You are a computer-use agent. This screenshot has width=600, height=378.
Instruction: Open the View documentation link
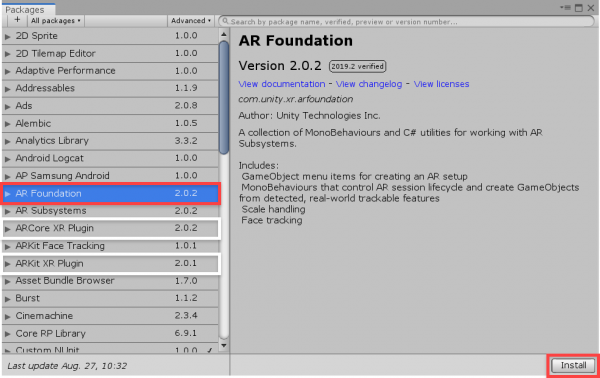(x=282, y=84)
